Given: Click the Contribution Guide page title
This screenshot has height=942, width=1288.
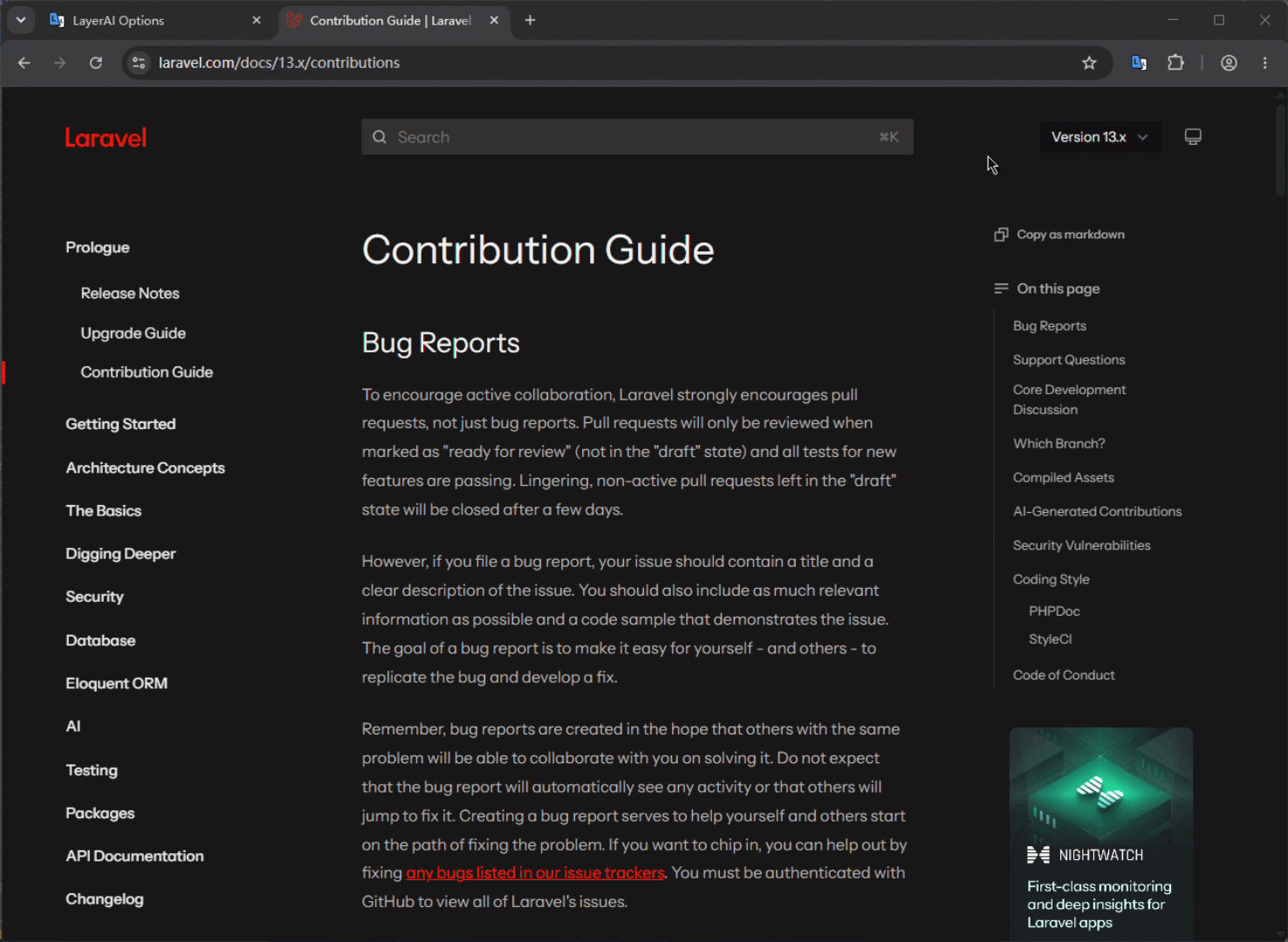Looking at the screenshot, I should click(538, 250).
